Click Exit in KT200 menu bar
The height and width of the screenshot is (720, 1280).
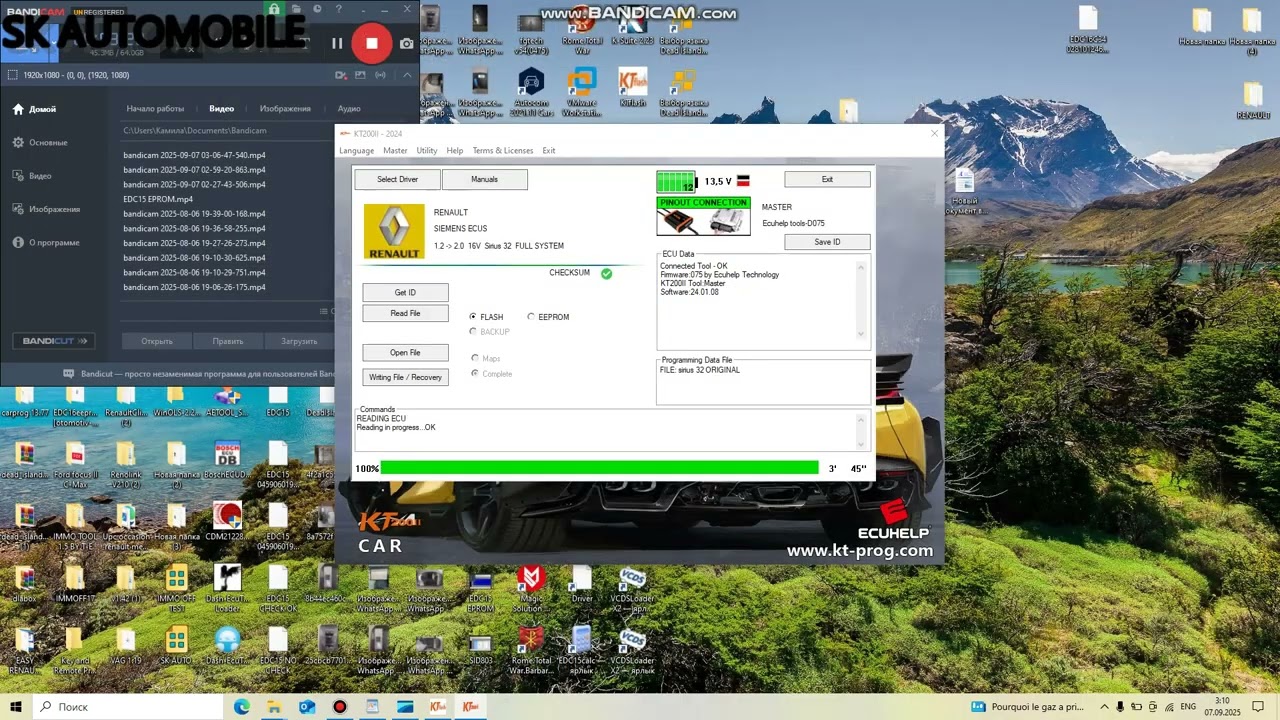point(549,151)
